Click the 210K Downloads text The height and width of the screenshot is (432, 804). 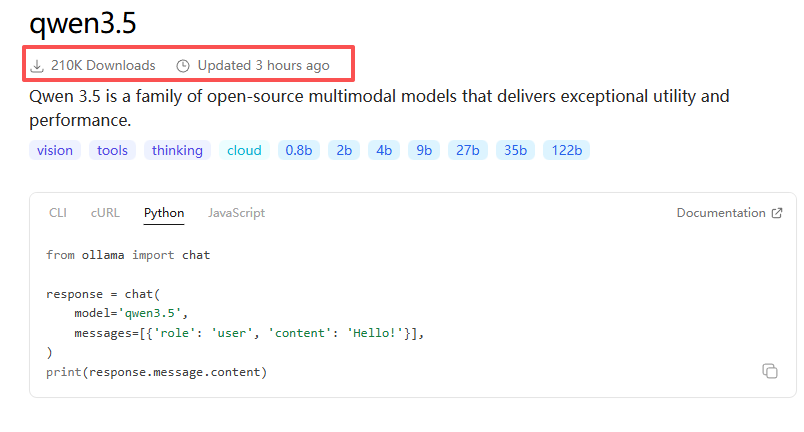tap(103, 66)
